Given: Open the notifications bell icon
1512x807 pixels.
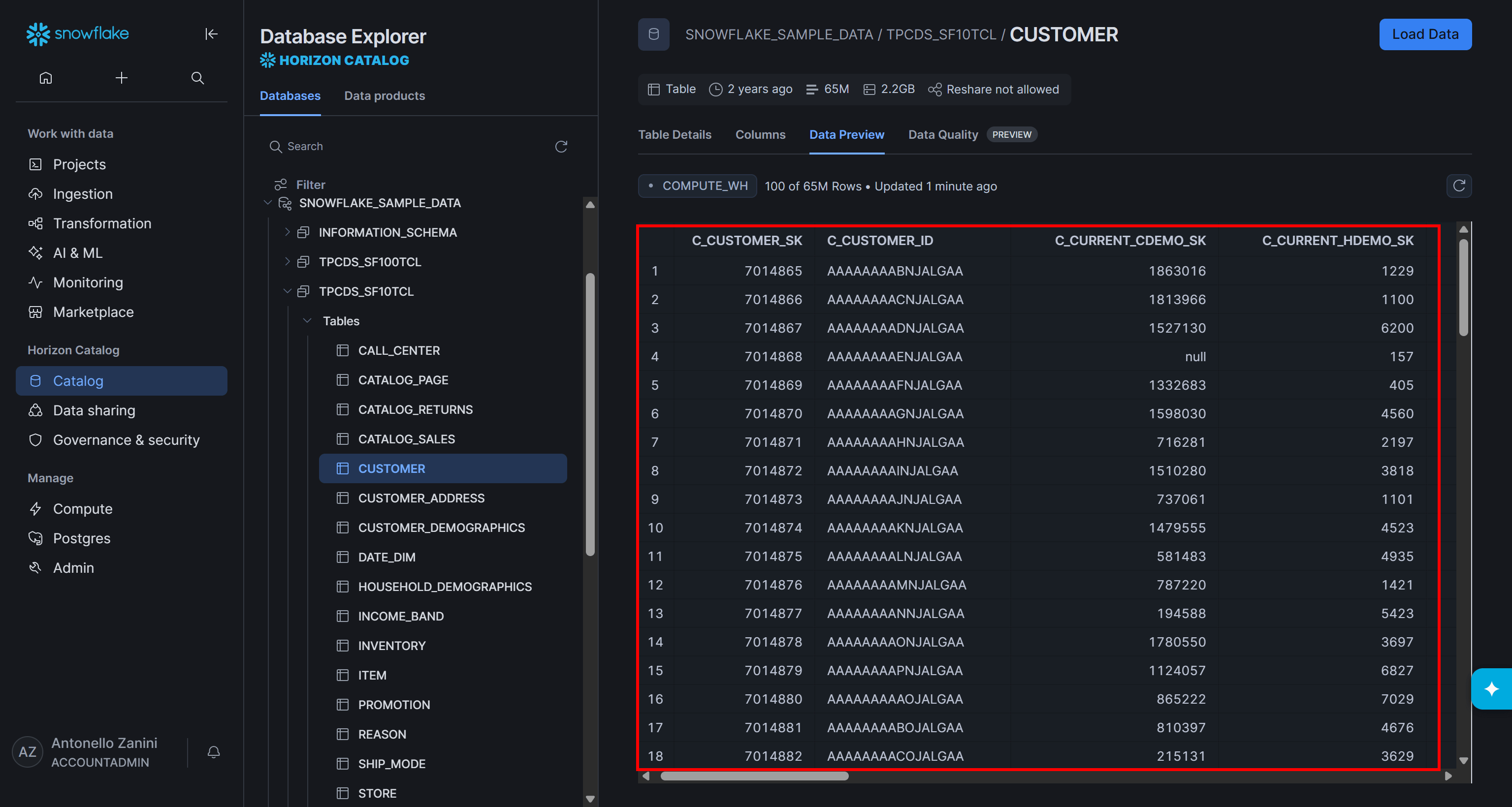Looking at the screenshot, I should (214, 752).
